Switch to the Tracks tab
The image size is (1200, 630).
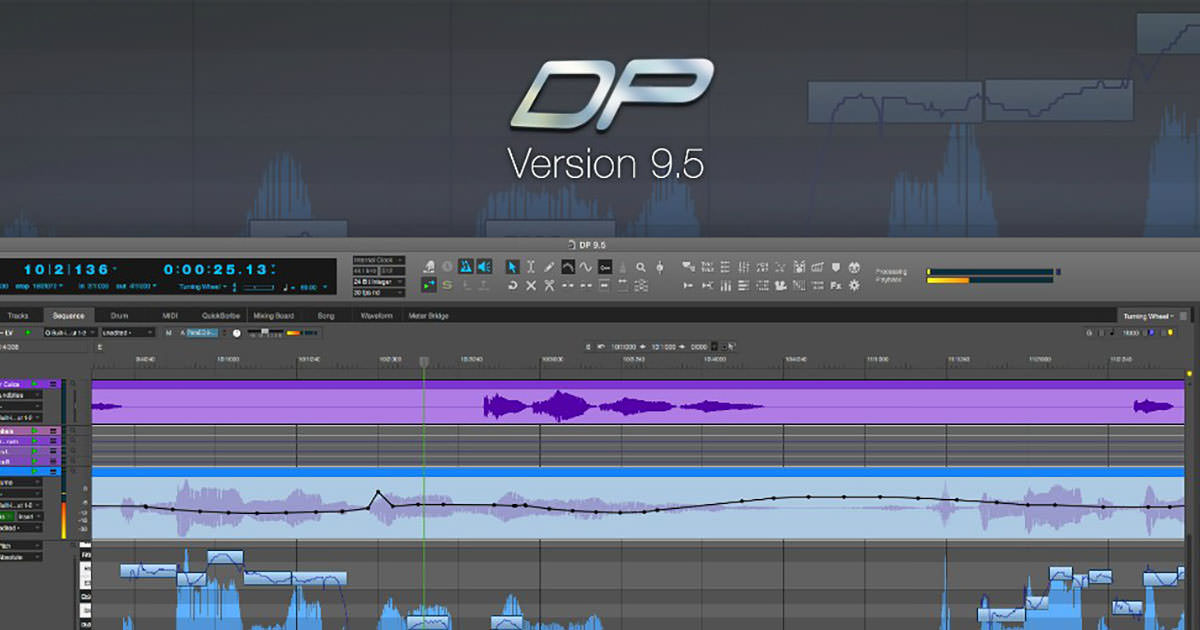coord(19,316)
